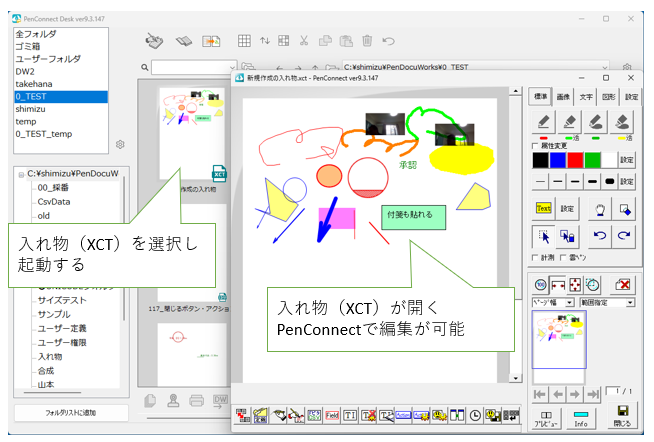Collapse the C:¥shimizu¥PenDocuW tree node
Viewport: 654px width, 442px height.
pos(21,173)
